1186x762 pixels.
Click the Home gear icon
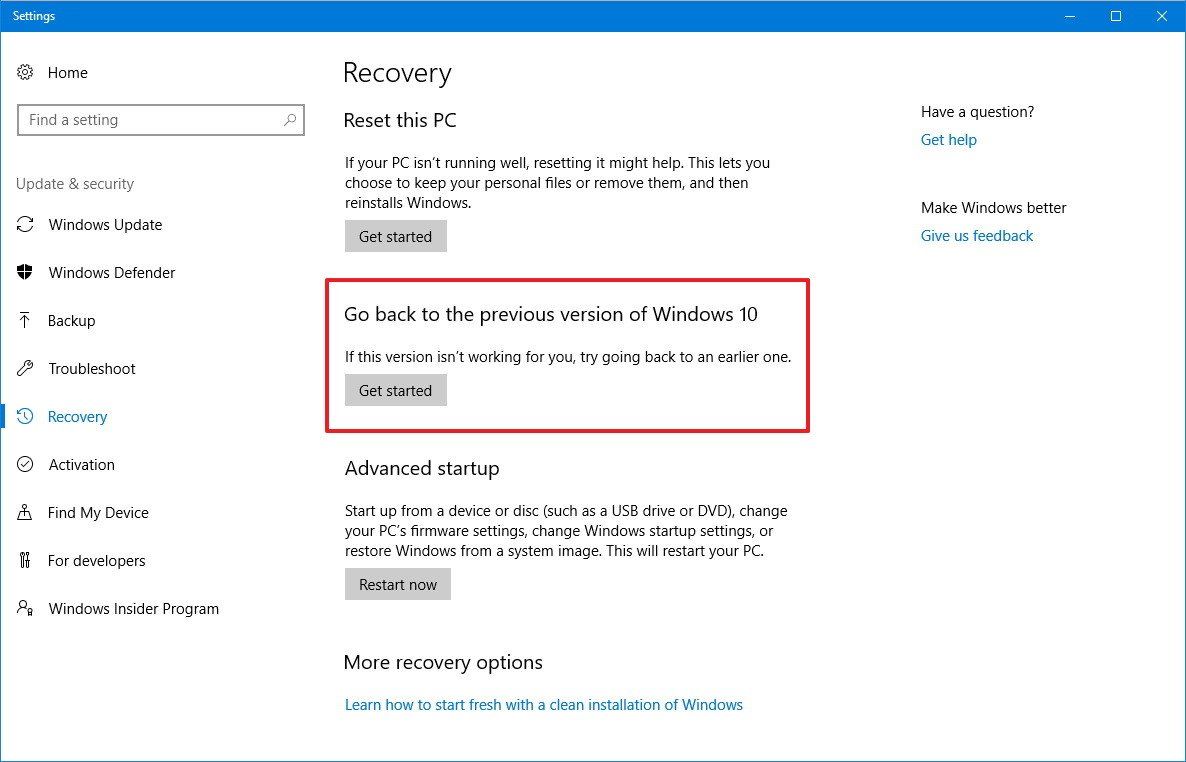(x=25, y=72)
